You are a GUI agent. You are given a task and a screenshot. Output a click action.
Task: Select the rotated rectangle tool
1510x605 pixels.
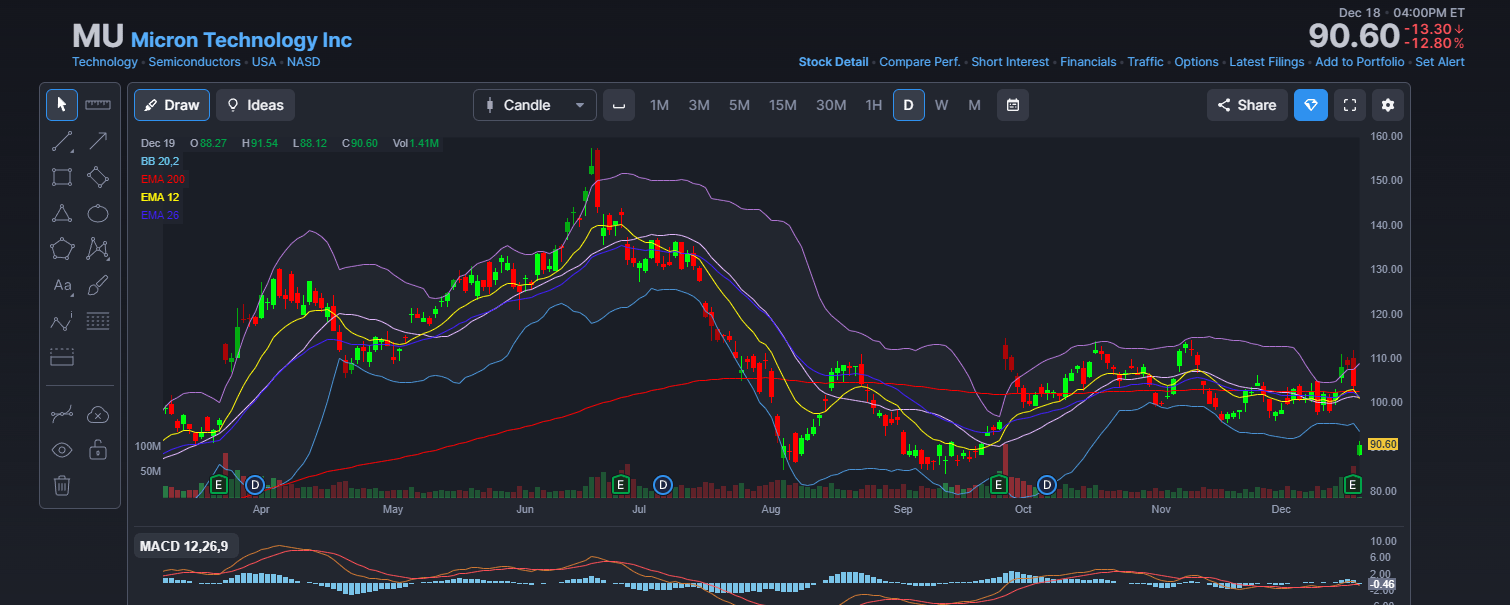tap(98, 177)
